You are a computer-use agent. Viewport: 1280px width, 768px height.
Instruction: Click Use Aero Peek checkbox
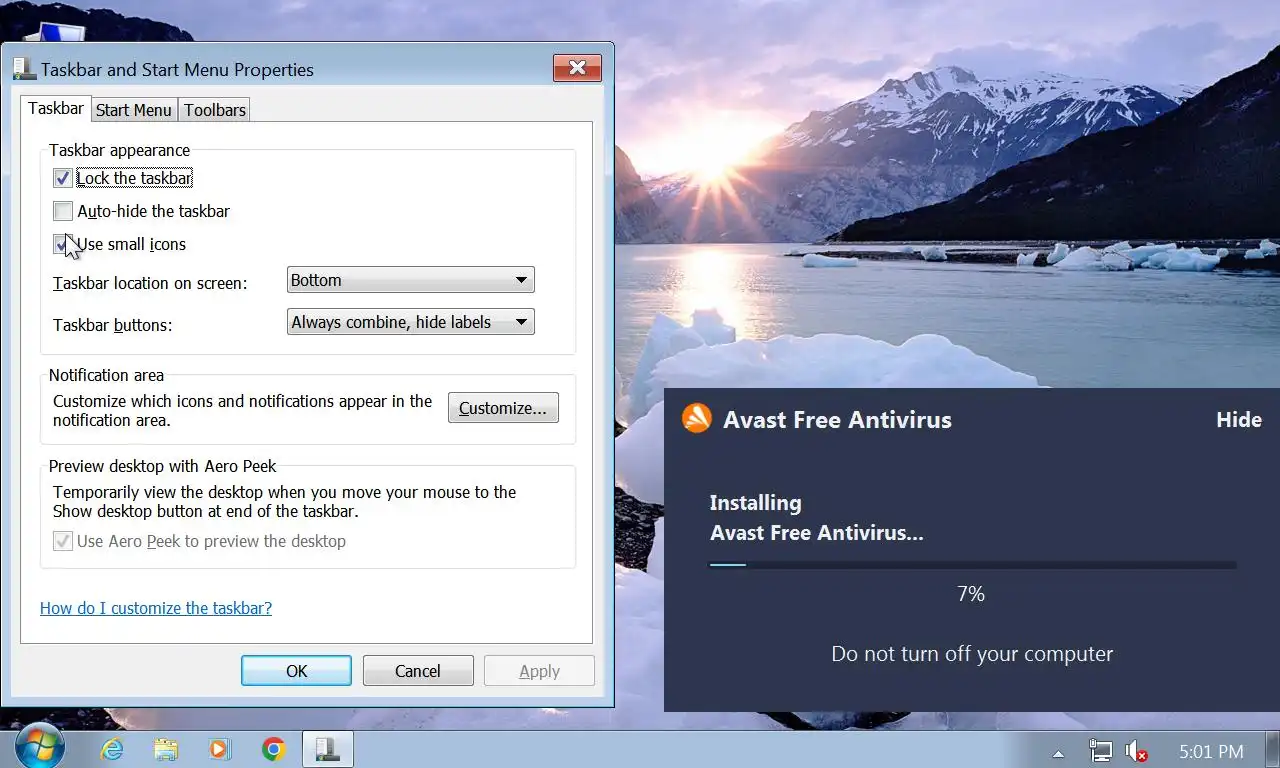click(63, 541)
